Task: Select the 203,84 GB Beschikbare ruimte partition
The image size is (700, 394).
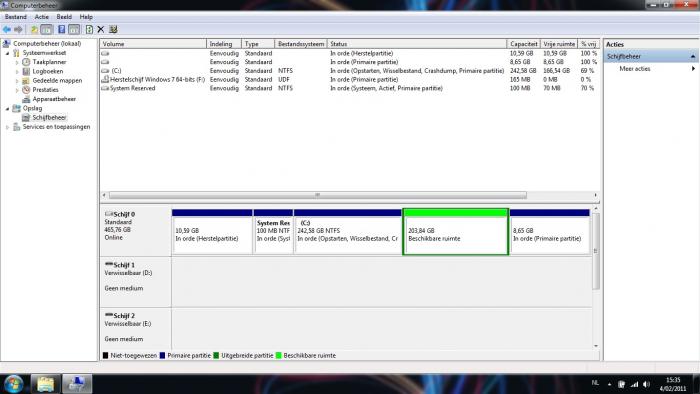Action: click(455, 232)
